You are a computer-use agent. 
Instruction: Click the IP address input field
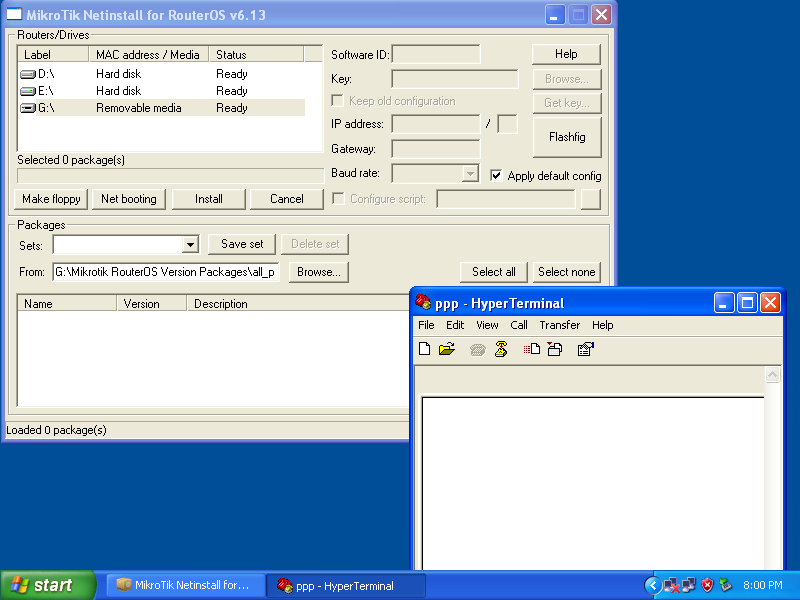point(436,123)
